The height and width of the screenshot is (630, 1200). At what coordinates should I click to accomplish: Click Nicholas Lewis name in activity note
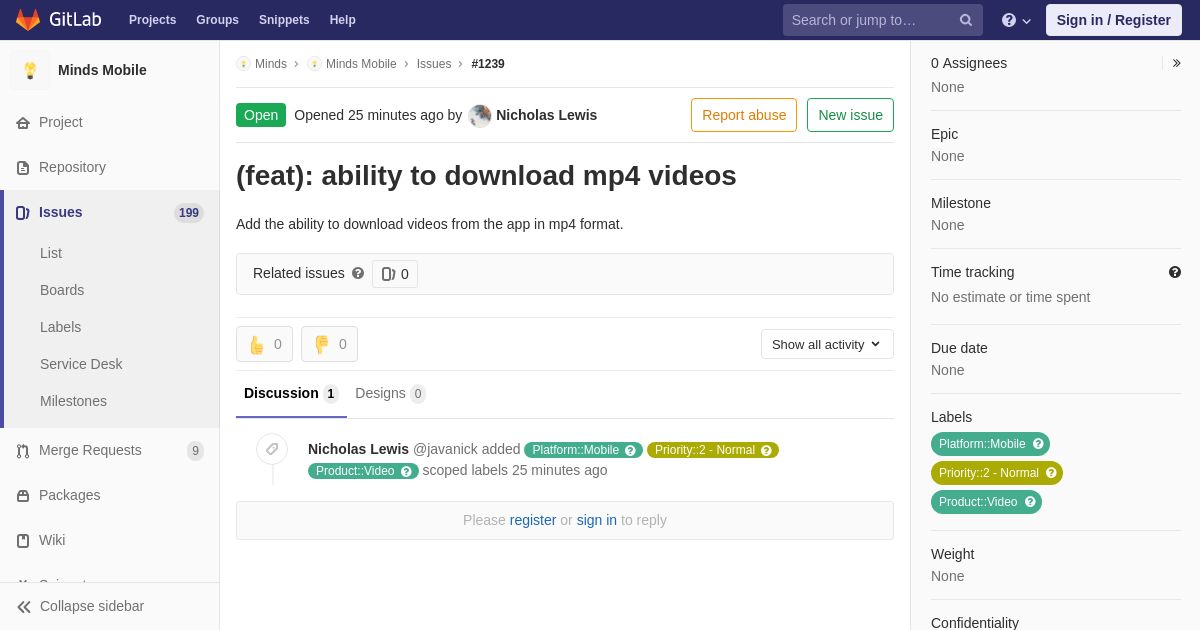pos(358,449)
